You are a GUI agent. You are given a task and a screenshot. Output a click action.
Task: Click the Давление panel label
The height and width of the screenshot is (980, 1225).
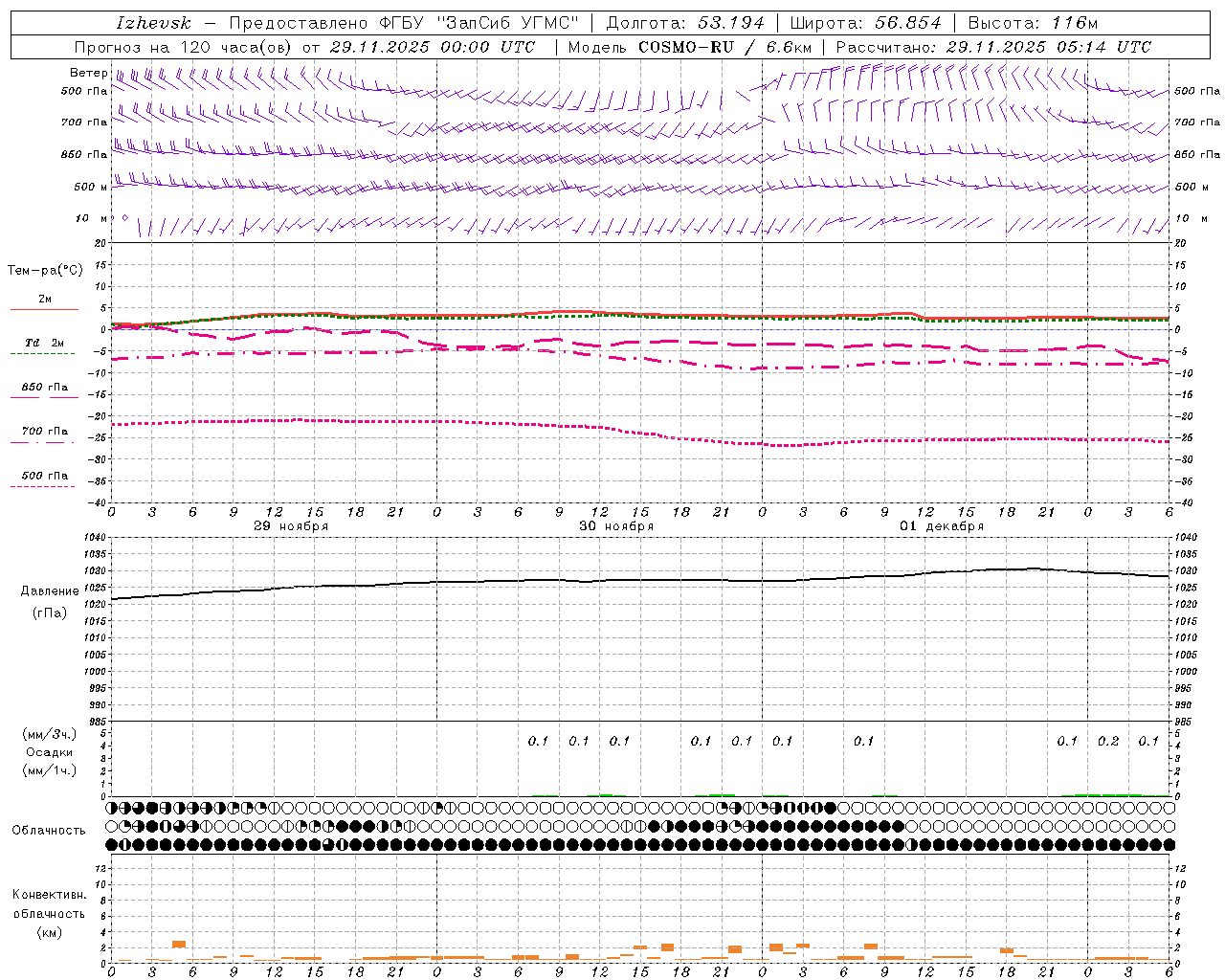(x=50, y=591)
